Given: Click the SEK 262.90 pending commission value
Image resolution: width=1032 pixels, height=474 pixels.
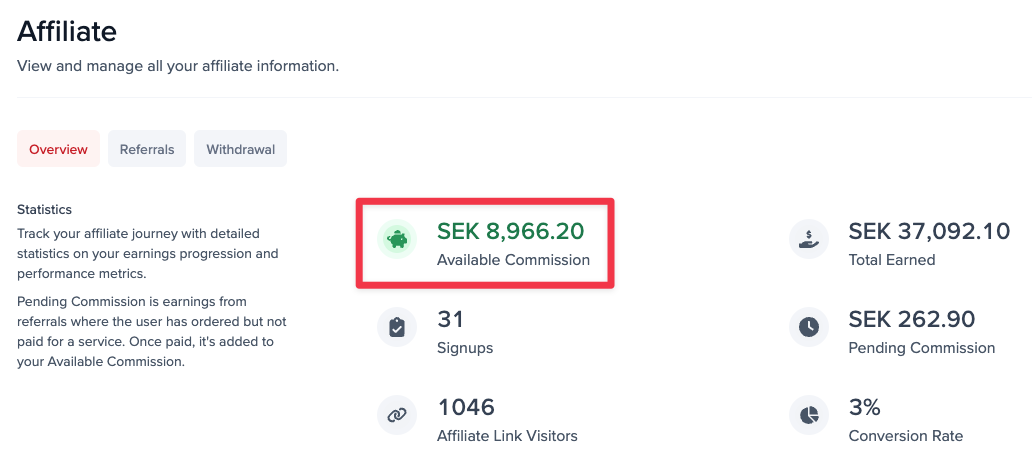Looking at the screenshot, I should point(911,319).
